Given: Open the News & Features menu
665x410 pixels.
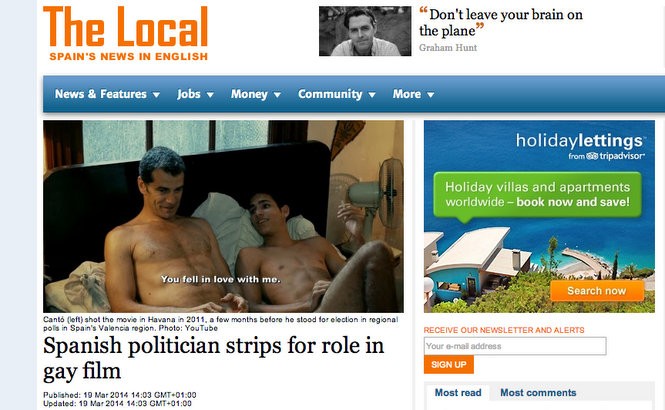Looking at the screenshot, I should click(x=101, y=94).
